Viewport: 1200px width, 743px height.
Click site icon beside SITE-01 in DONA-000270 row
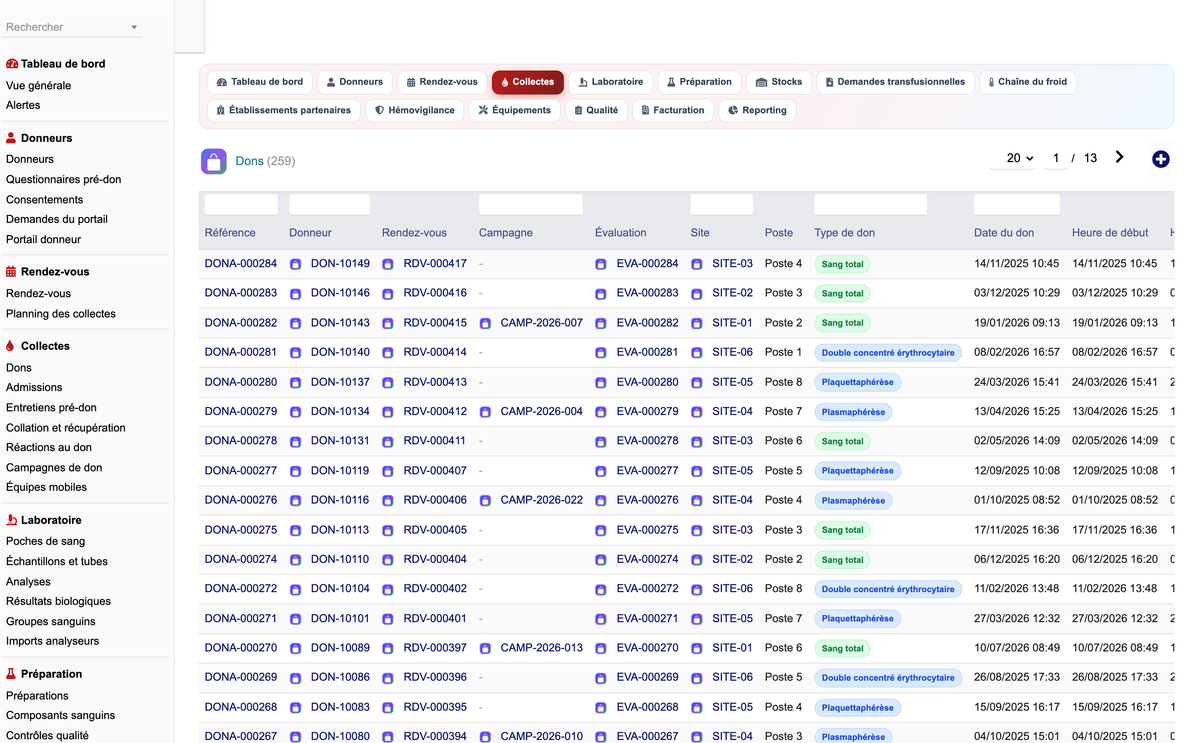pyautogui.click(x=697, y=649)
